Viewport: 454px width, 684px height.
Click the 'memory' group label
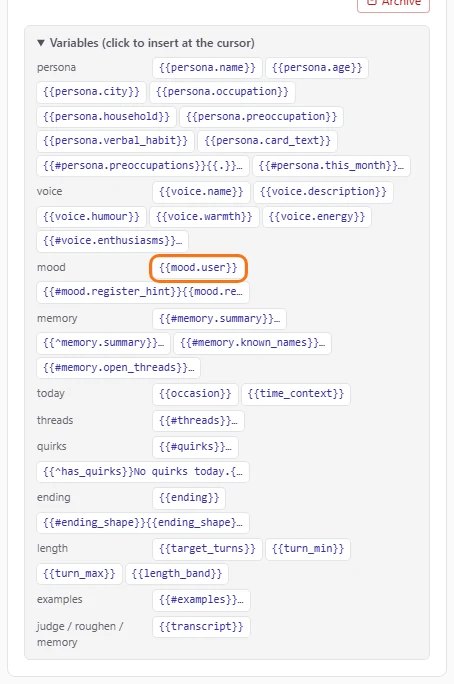click(57, 319)
